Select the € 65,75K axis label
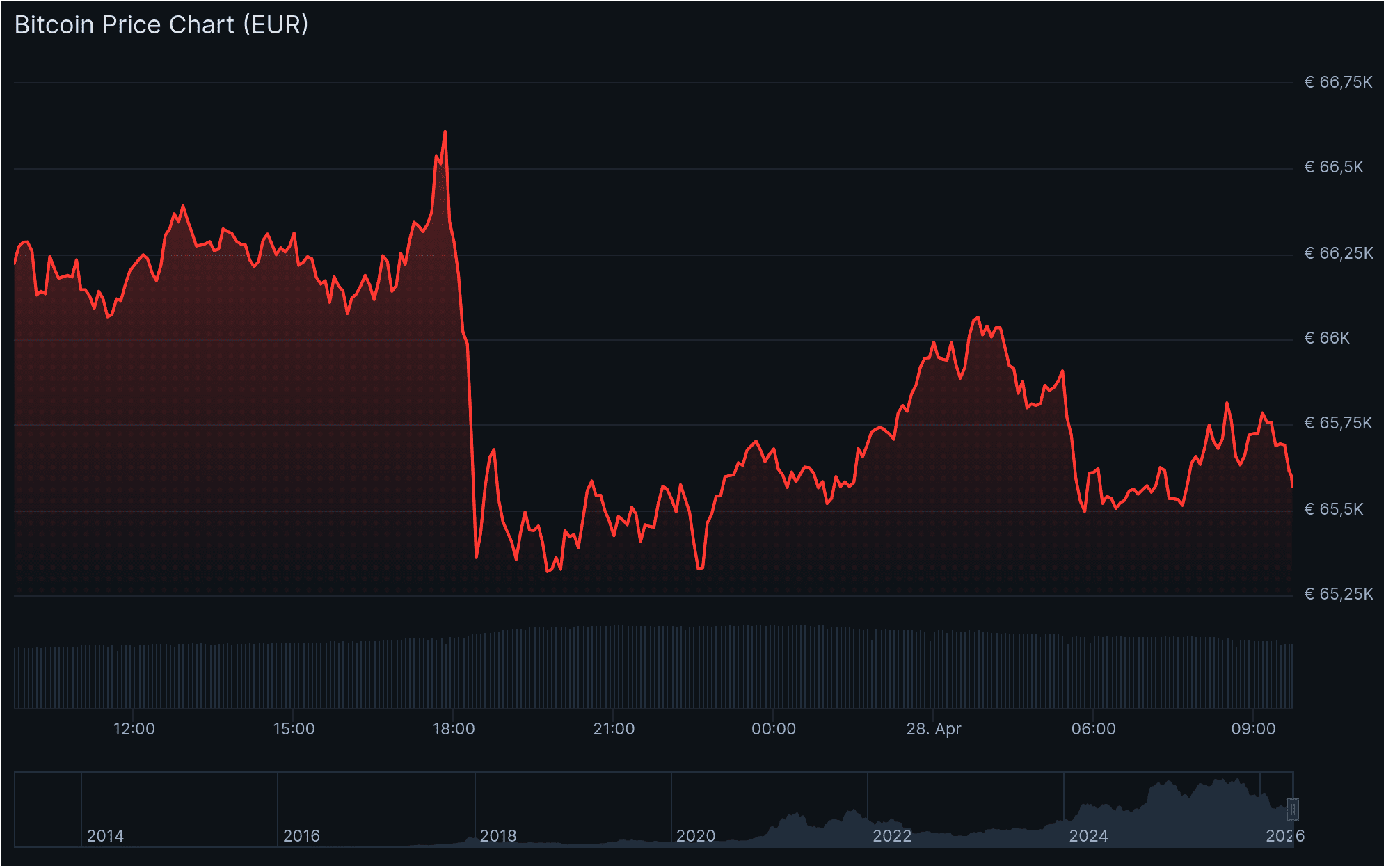The height and width of the screenshot is (868, 1386). 1338,423
